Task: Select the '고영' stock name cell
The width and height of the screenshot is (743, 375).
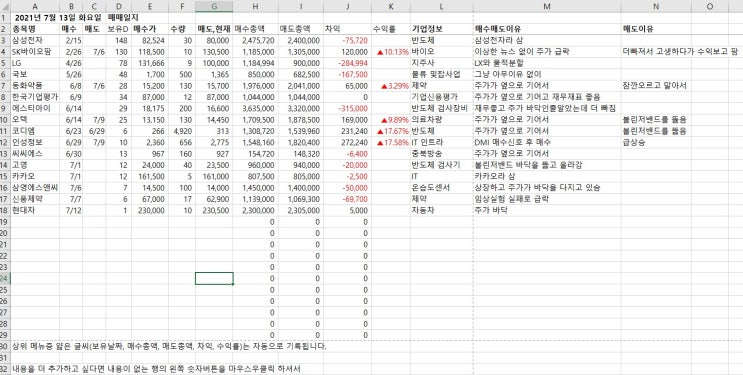Action: [35, 165]
